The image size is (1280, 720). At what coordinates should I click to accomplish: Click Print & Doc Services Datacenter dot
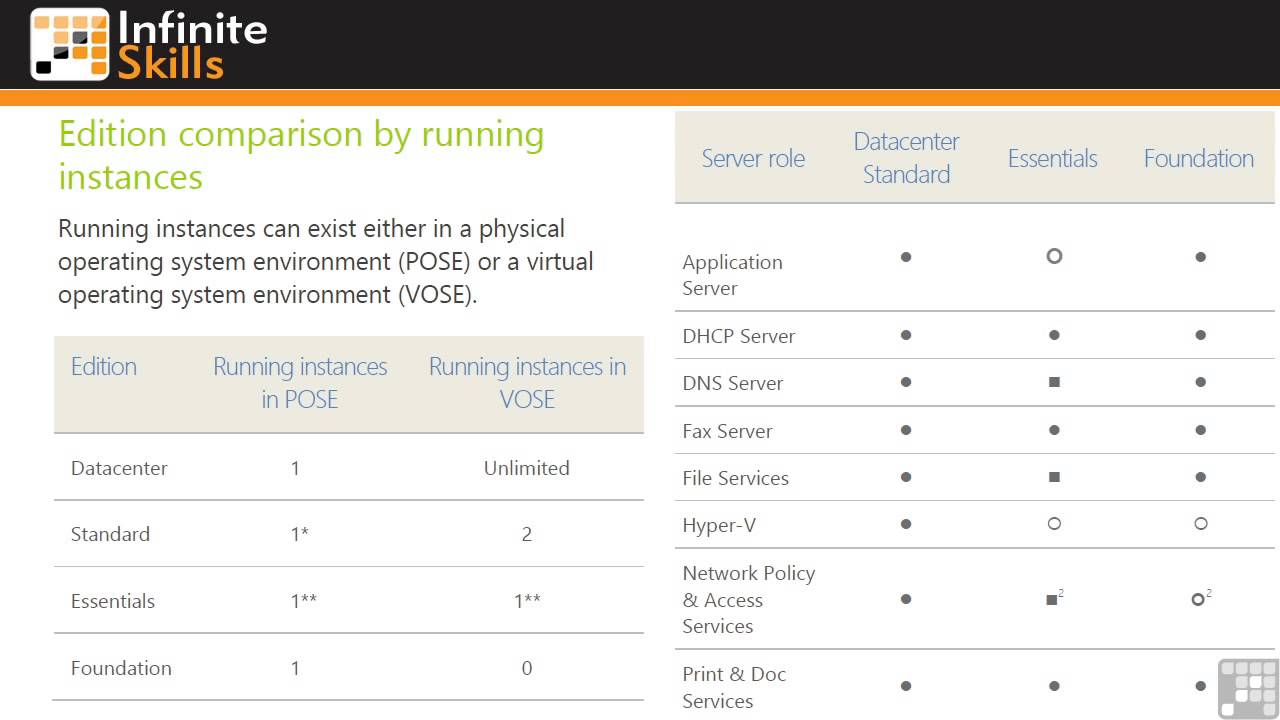pyautogui.click(x=906, y=686)
